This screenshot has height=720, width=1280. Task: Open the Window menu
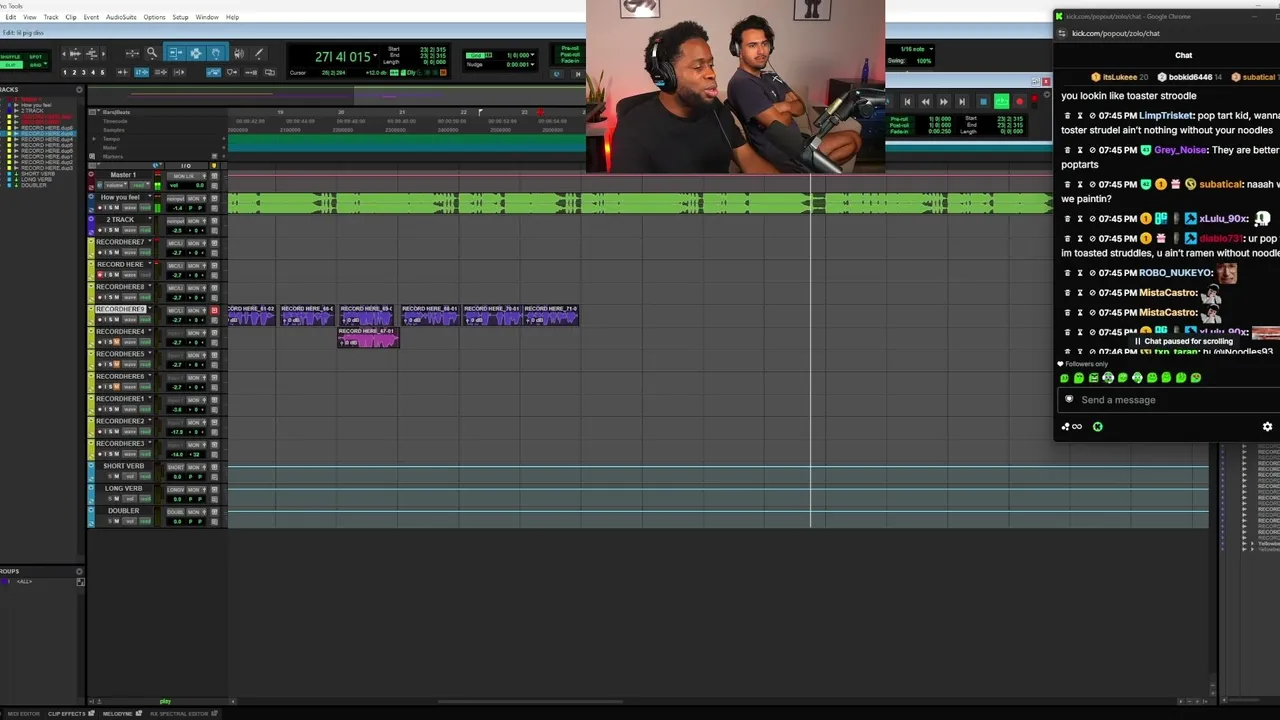pyautogui.click(x=207, y=17)
